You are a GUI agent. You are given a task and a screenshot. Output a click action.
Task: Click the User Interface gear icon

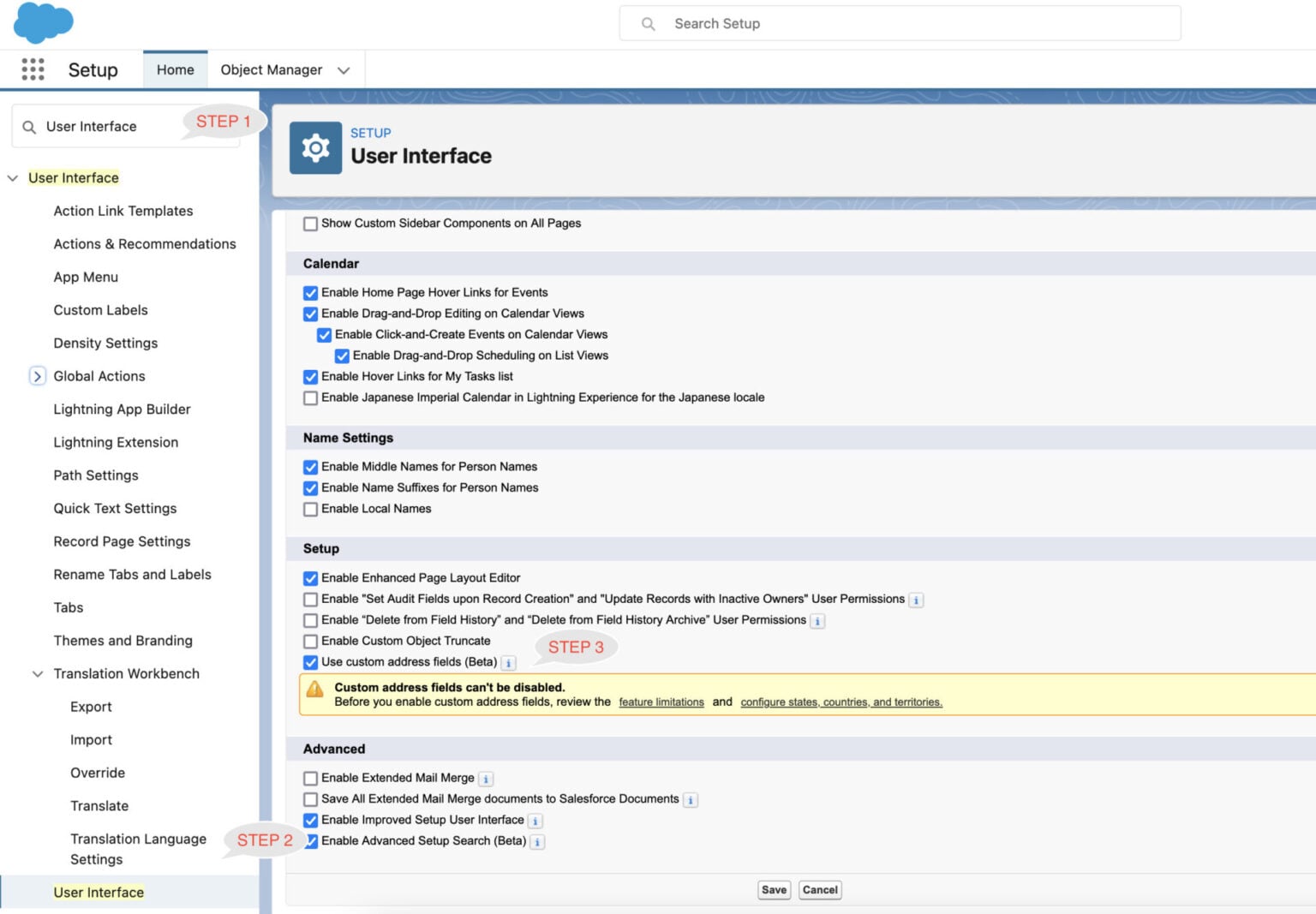point(315,148)
